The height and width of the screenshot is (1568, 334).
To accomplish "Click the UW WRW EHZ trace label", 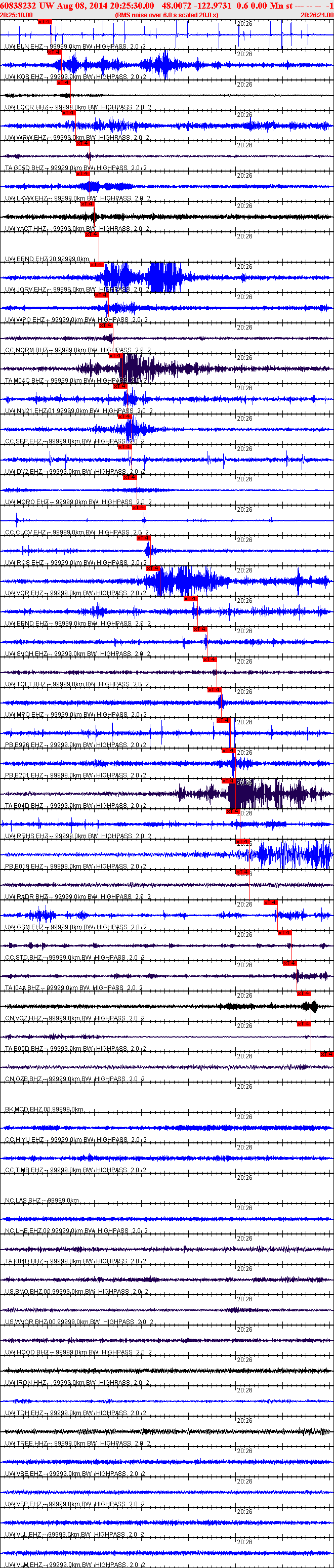I will pyautogui.click(x=77, y=138).
